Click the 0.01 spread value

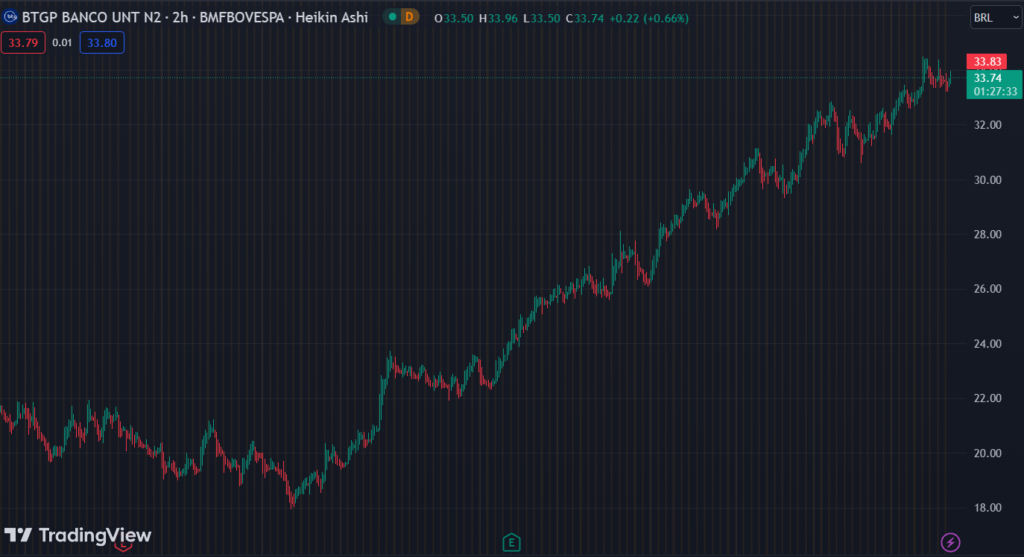(x=62, y=43)
